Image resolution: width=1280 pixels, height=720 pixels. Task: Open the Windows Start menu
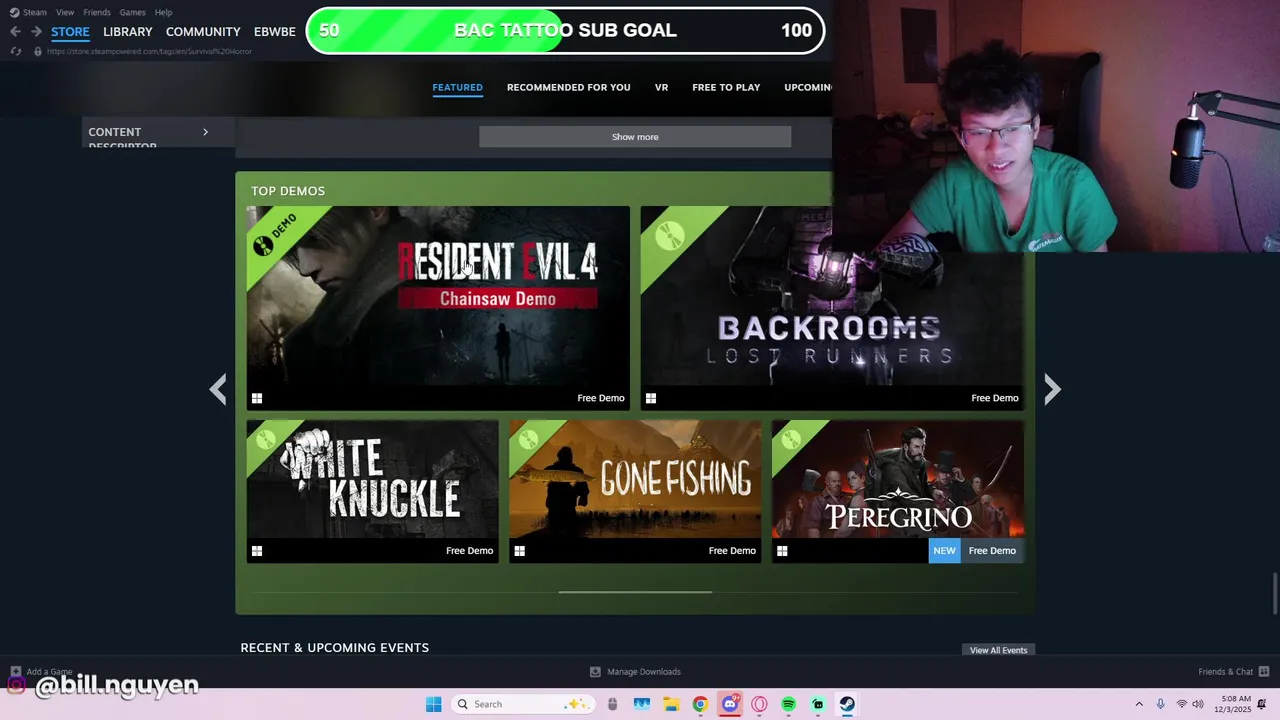tap(433, 704)
